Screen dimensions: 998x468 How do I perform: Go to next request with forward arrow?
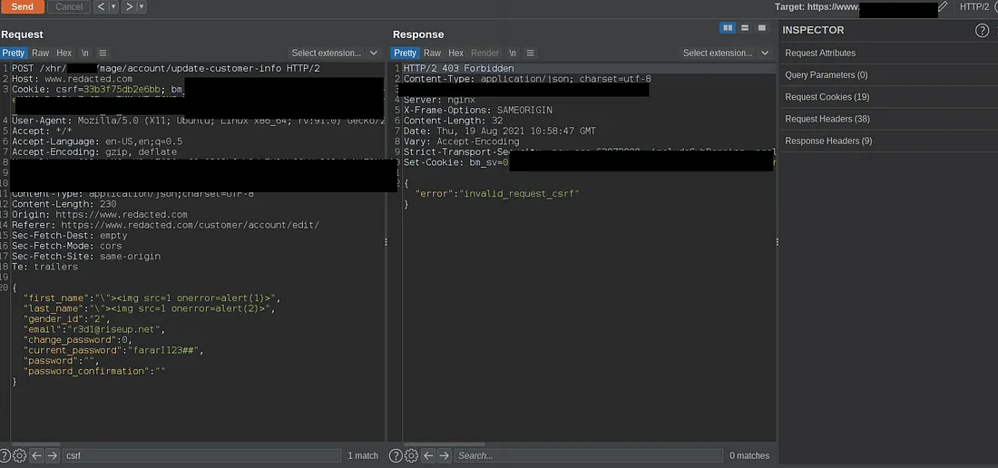tap(129, 7)
